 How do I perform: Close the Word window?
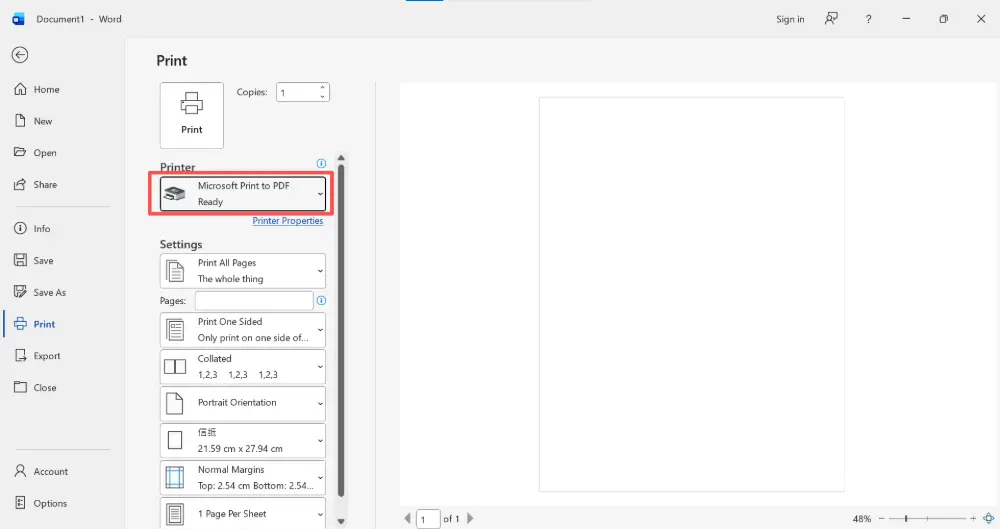981,19
